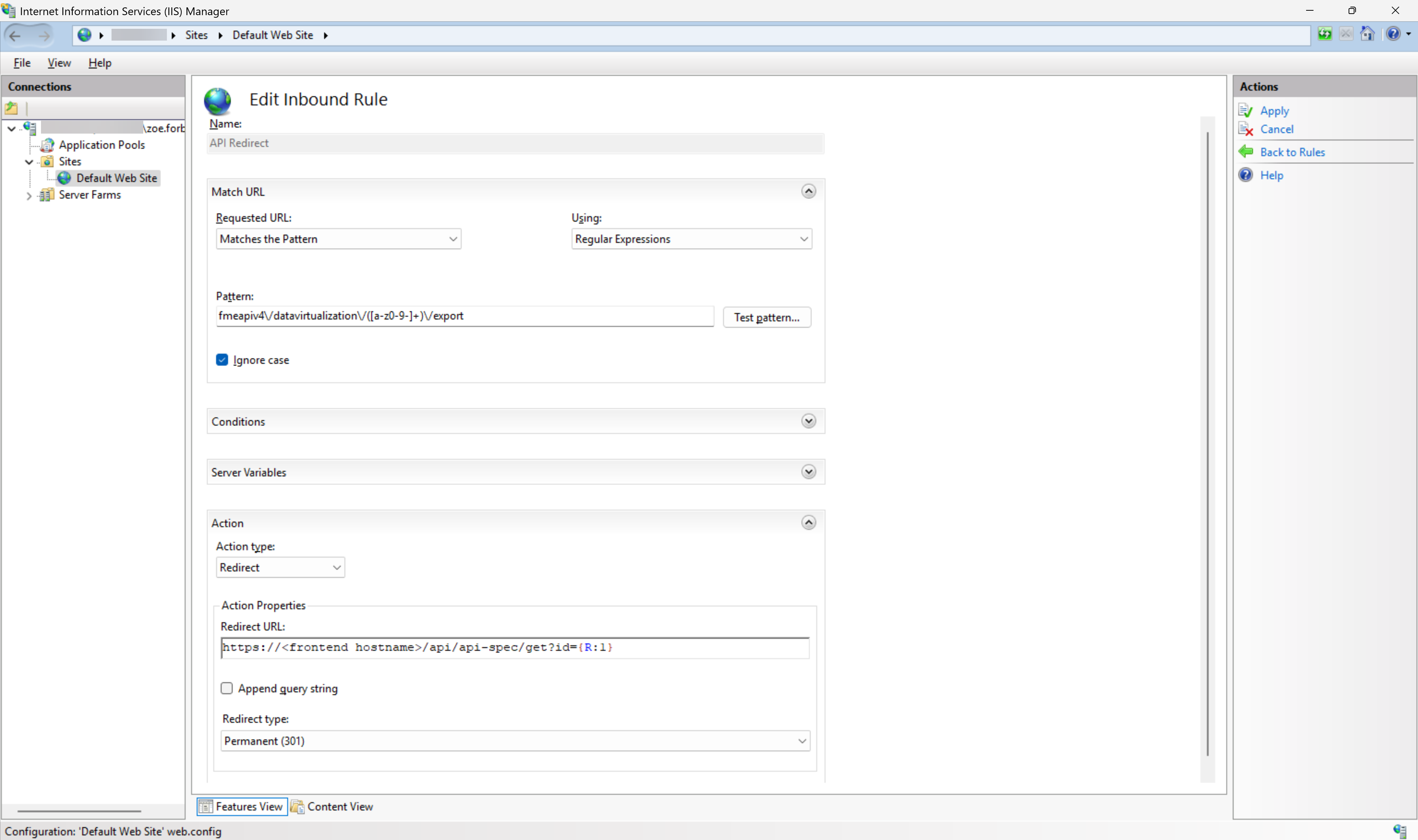Image resolution: width=1418 pixels, height=840 pixels.
Task: Open the File menu
Action: pyautogui.click(x=22, y=63)
